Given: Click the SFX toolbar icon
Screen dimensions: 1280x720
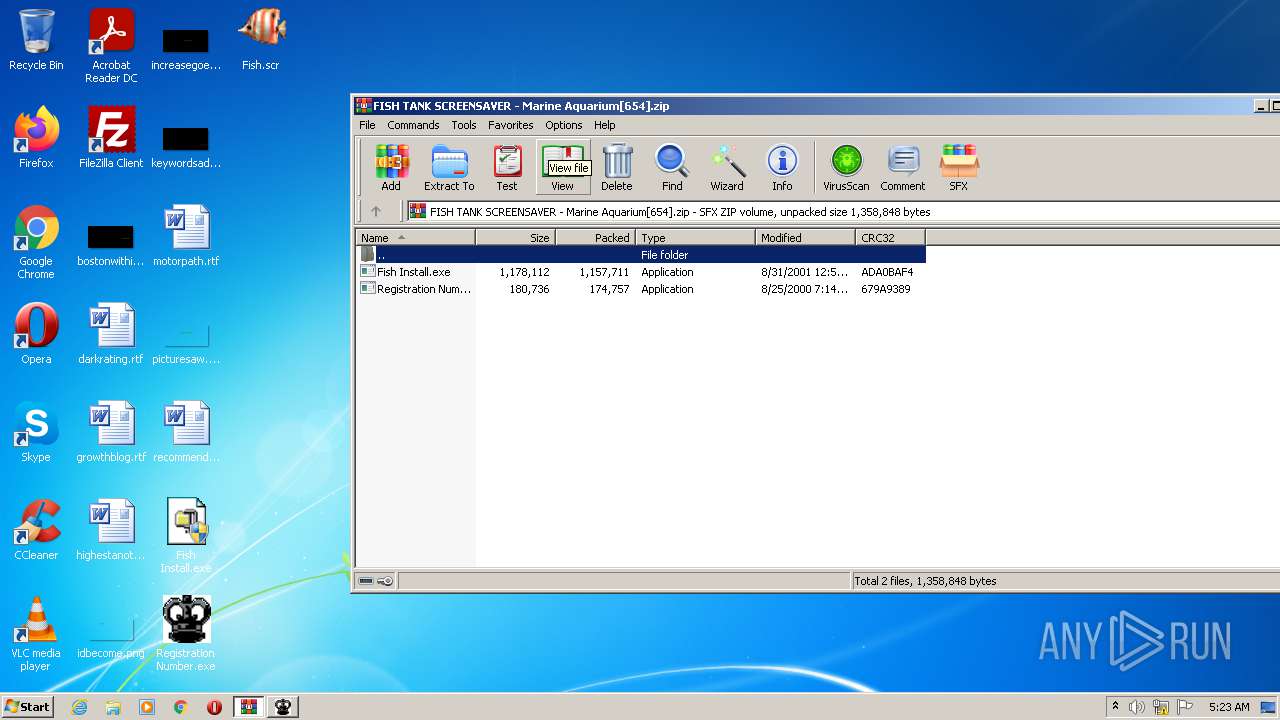Looking at the screenshot, I should (x=958, y=166).
